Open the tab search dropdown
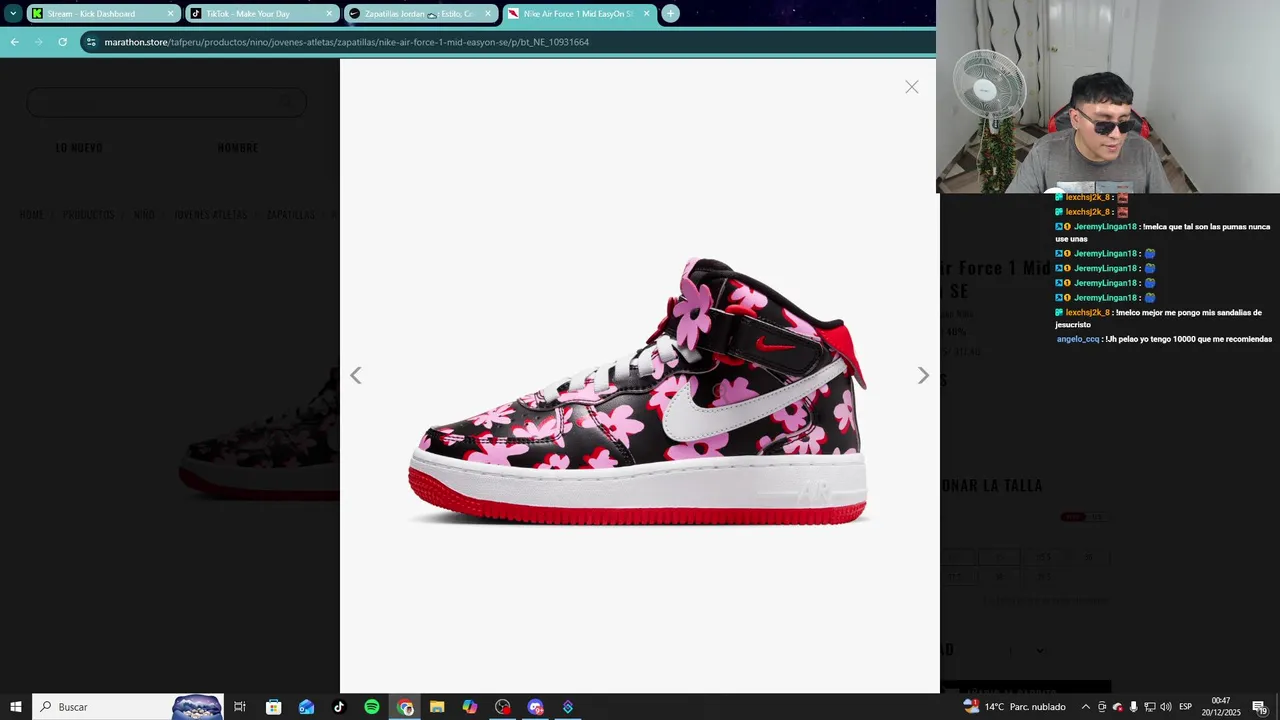 tap(13, 14)
